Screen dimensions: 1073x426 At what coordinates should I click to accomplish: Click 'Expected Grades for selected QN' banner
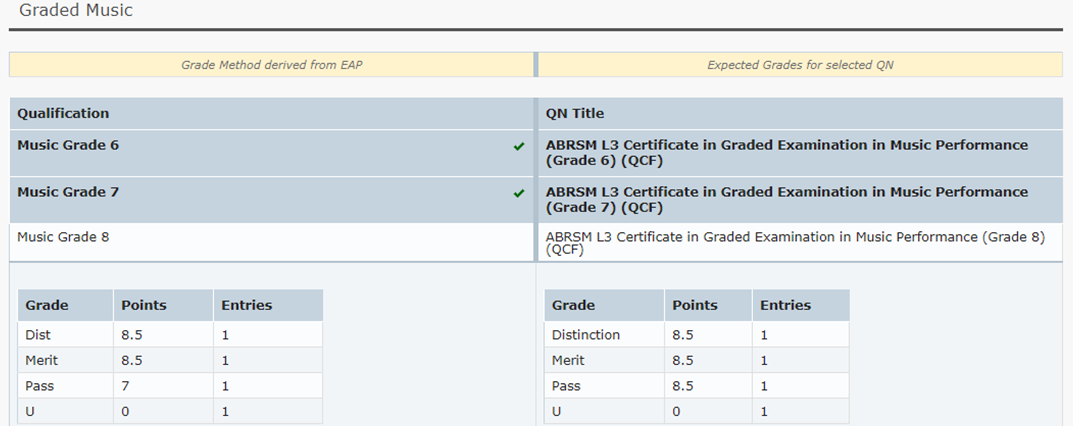(800, 65)
